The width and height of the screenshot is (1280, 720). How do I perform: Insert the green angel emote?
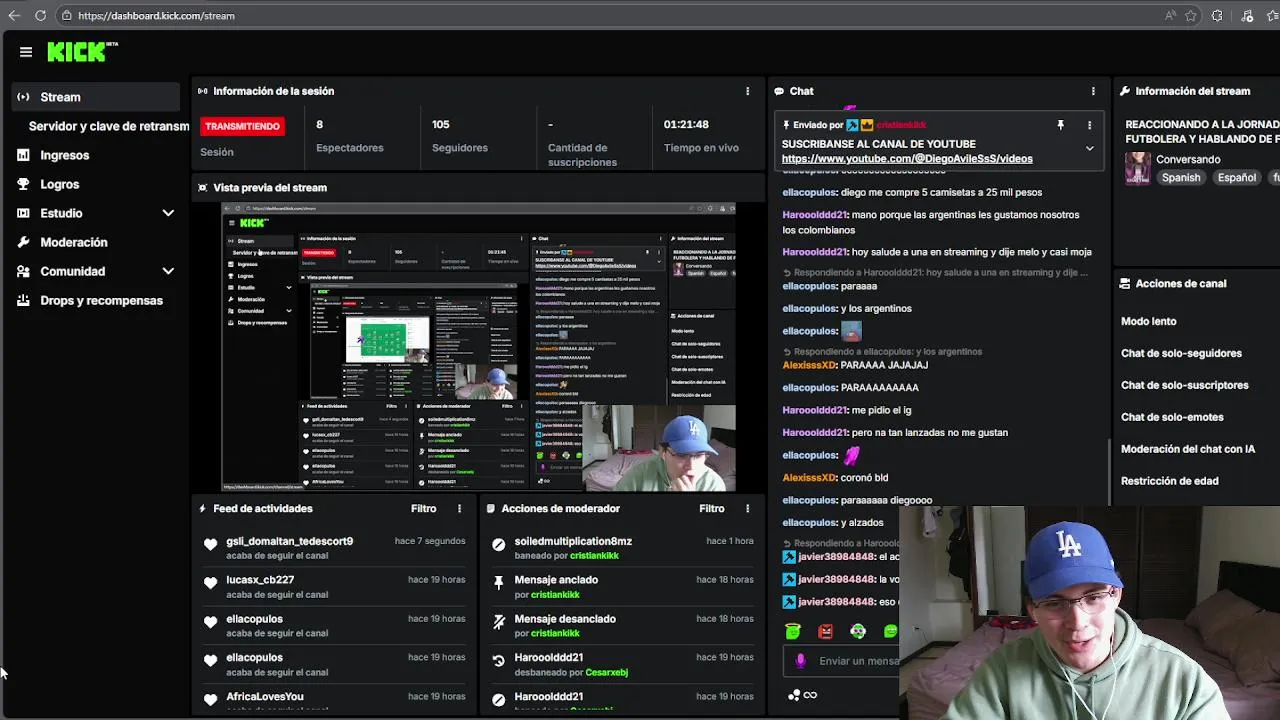(793, 631)
